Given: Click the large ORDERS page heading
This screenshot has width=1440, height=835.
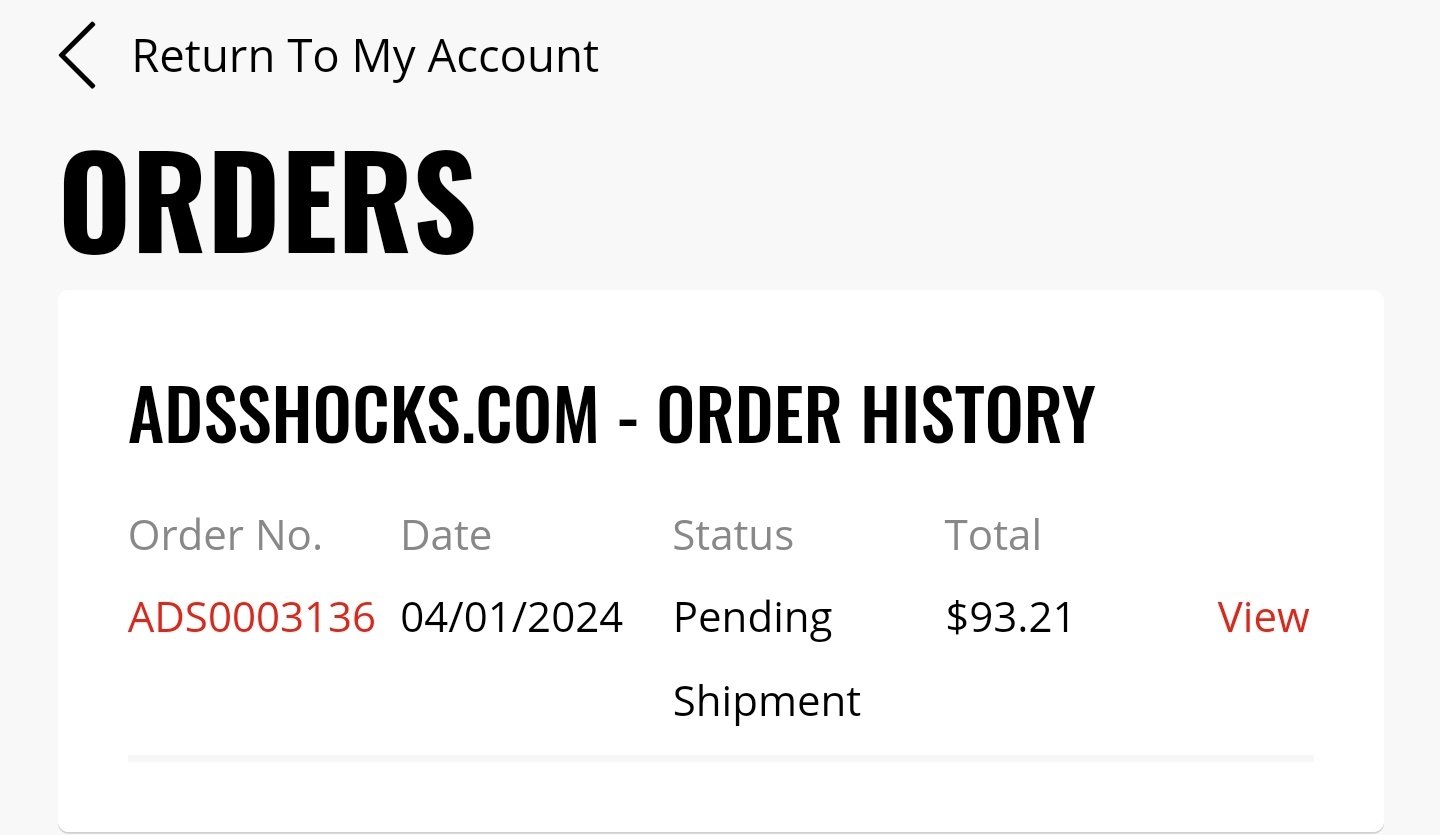Looking at the screenshot, I should (268, 202).
